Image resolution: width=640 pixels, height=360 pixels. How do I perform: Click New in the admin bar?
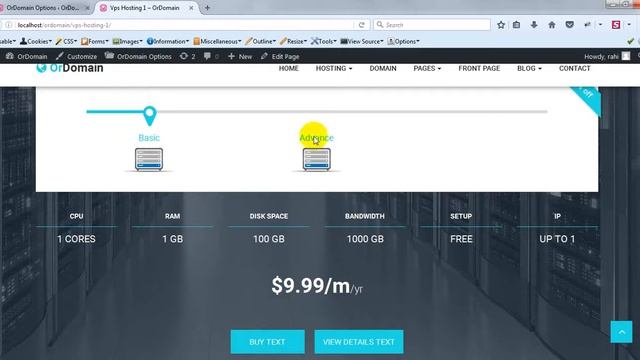tap(240, 56)
